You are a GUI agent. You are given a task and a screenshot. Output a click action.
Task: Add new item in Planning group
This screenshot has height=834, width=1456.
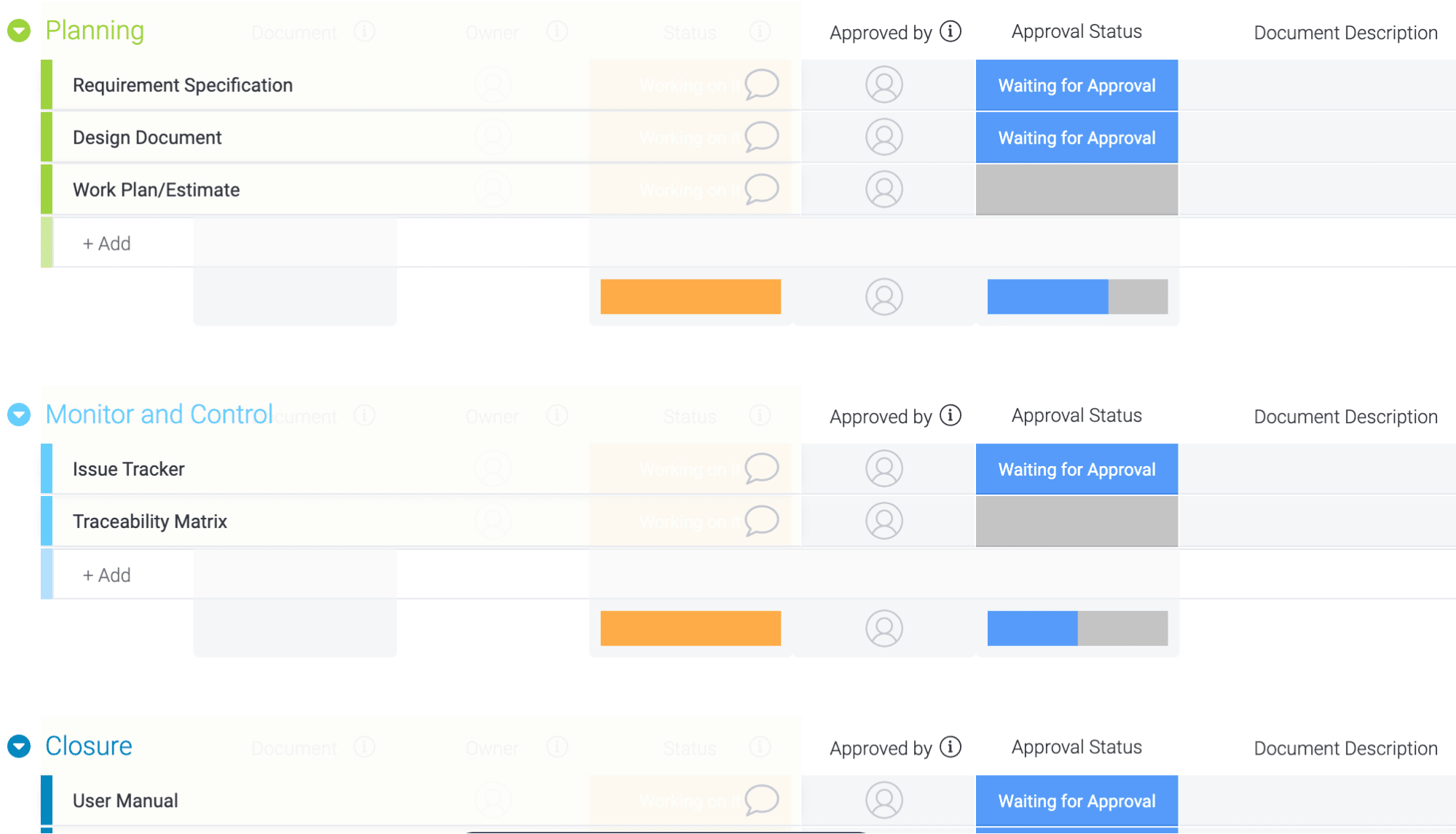(106, 243)
